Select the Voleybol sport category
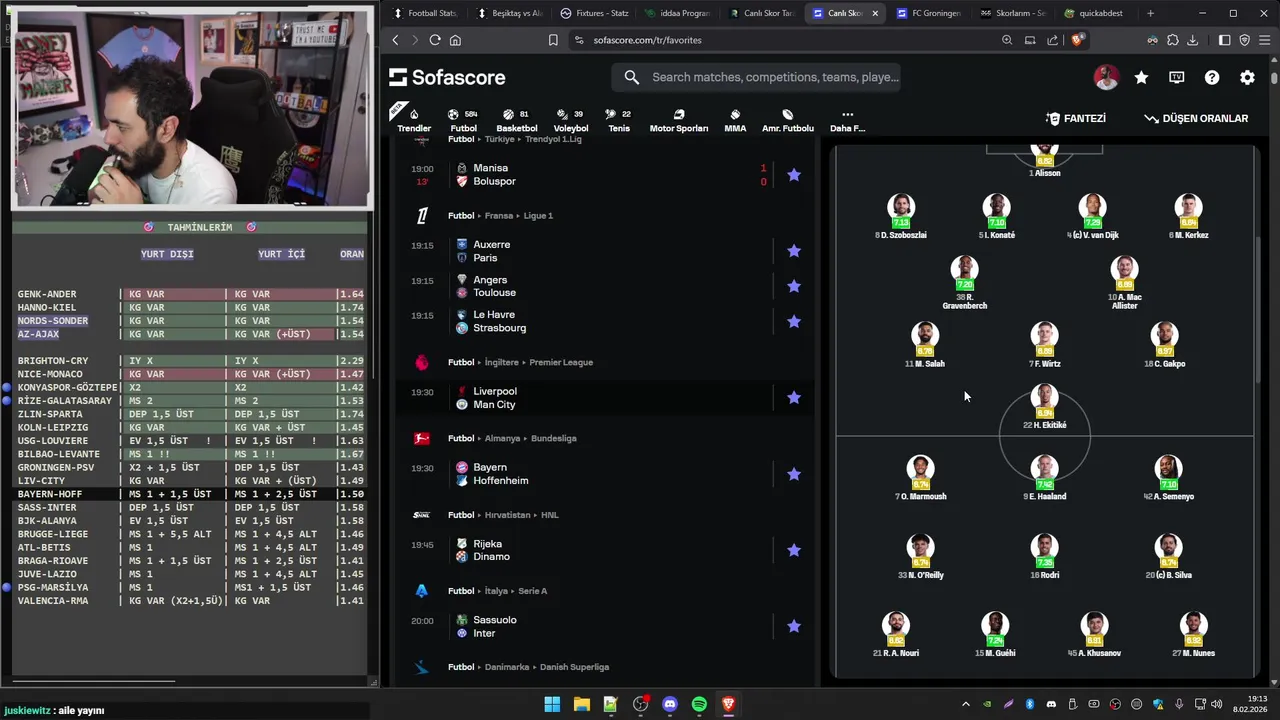The height and width of the screenshot is (720, 1280). point(571,120)
